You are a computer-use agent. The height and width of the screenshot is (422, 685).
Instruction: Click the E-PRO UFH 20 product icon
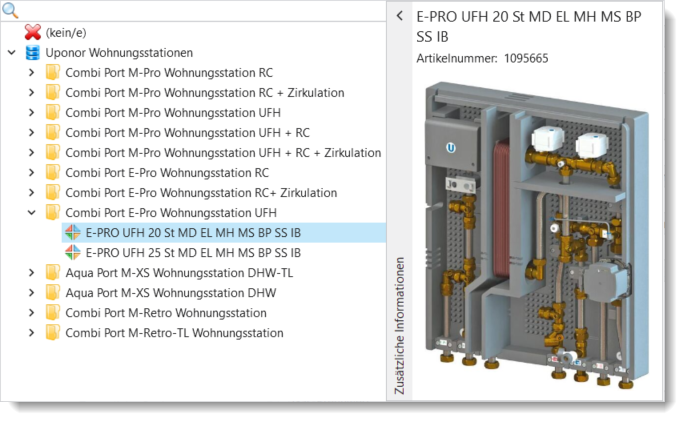pos(72,233)
